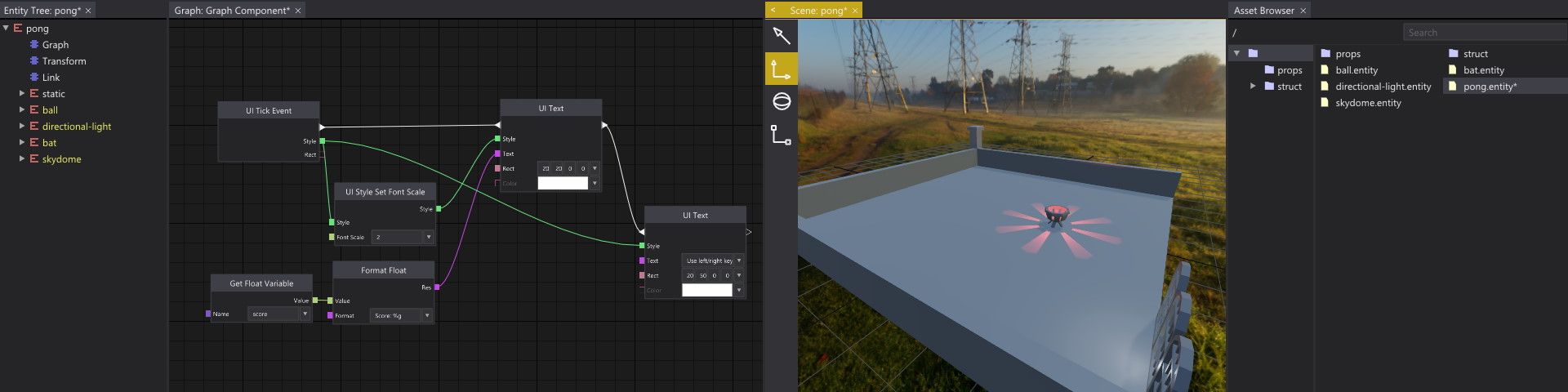1568x392 pixels.
Task: Click the collapse arrow left of Scene tab
Action: [x=773, y=11]
